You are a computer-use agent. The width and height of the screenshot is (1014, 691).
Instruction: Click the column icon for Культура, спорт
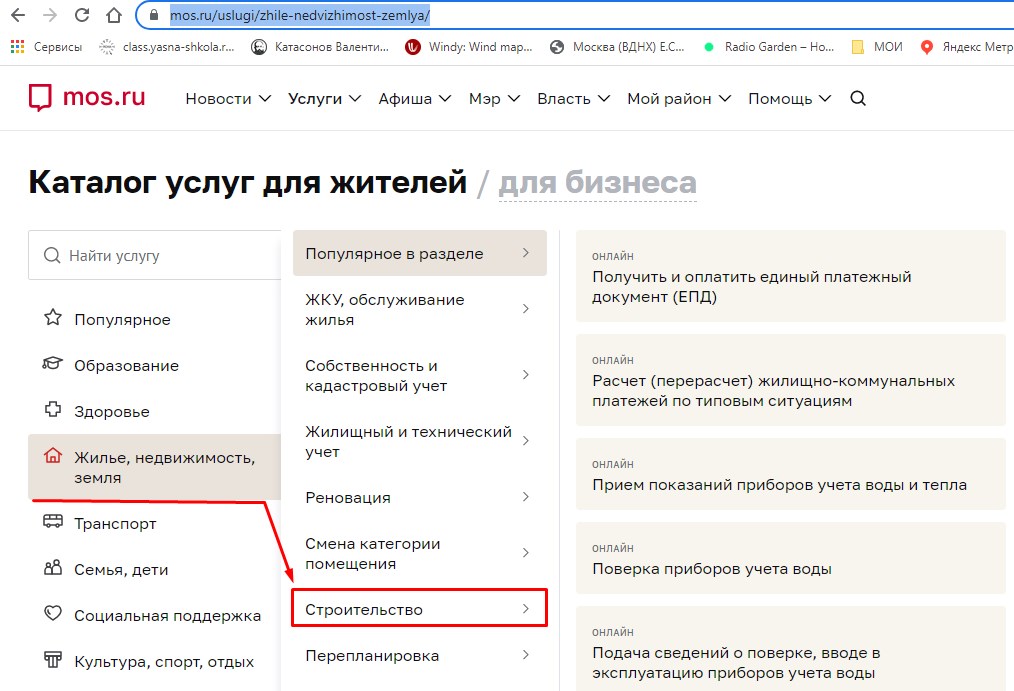click(x=53, y=659)
